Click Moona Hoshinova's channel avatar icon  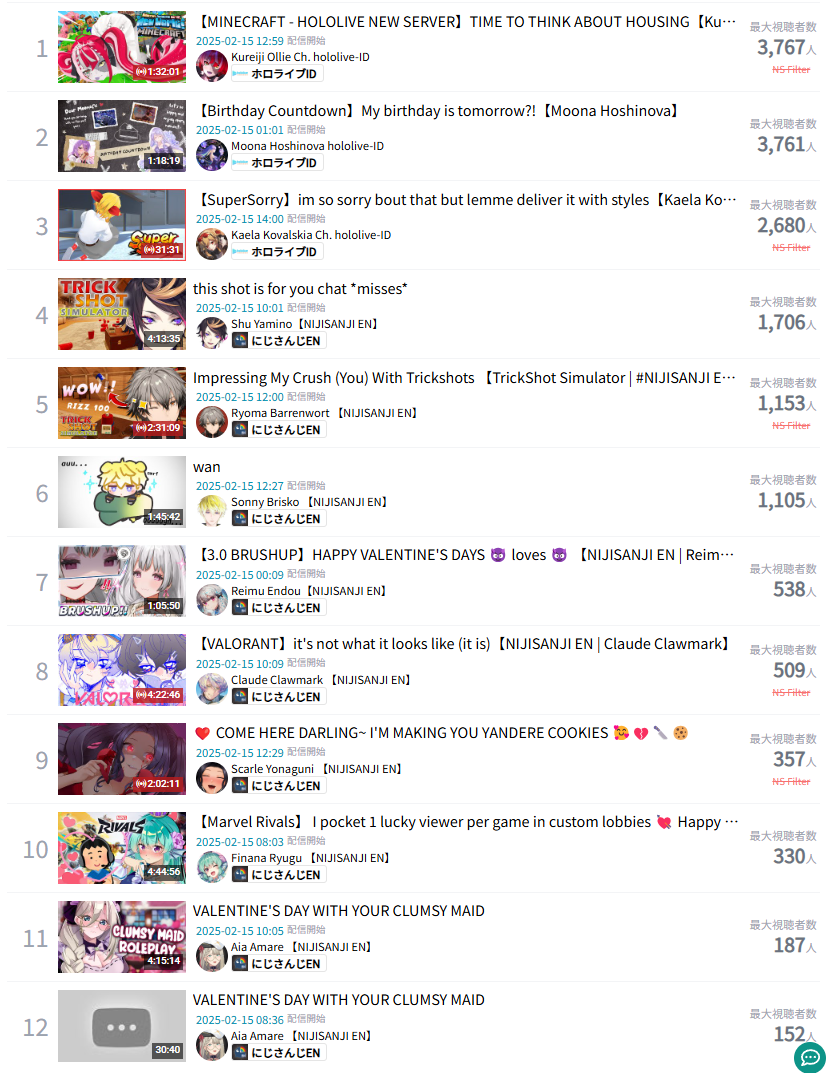pyautogui.click(x=211, y=155)
